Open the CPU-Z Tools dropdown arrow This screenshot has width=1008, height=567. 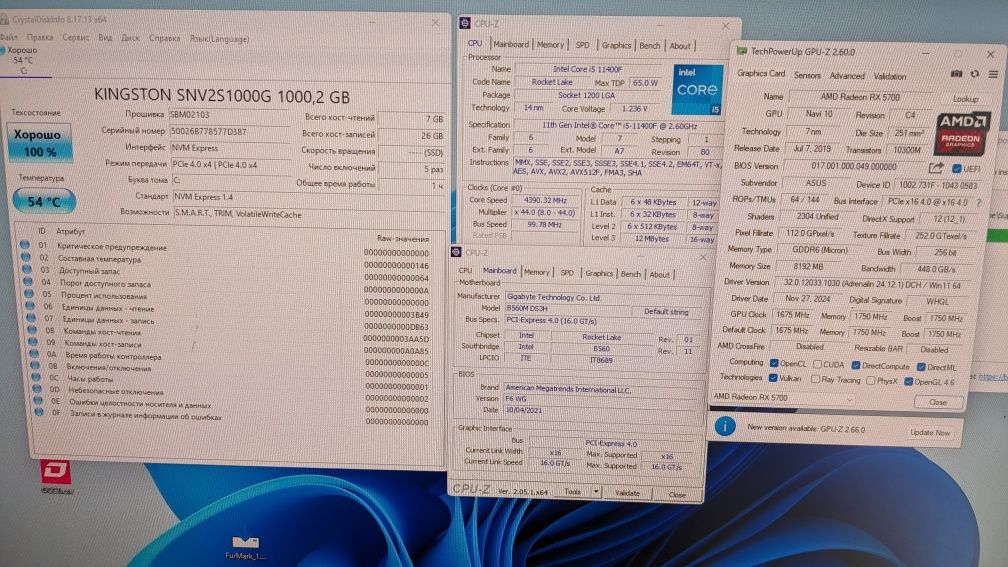click(x=596, y=492)
